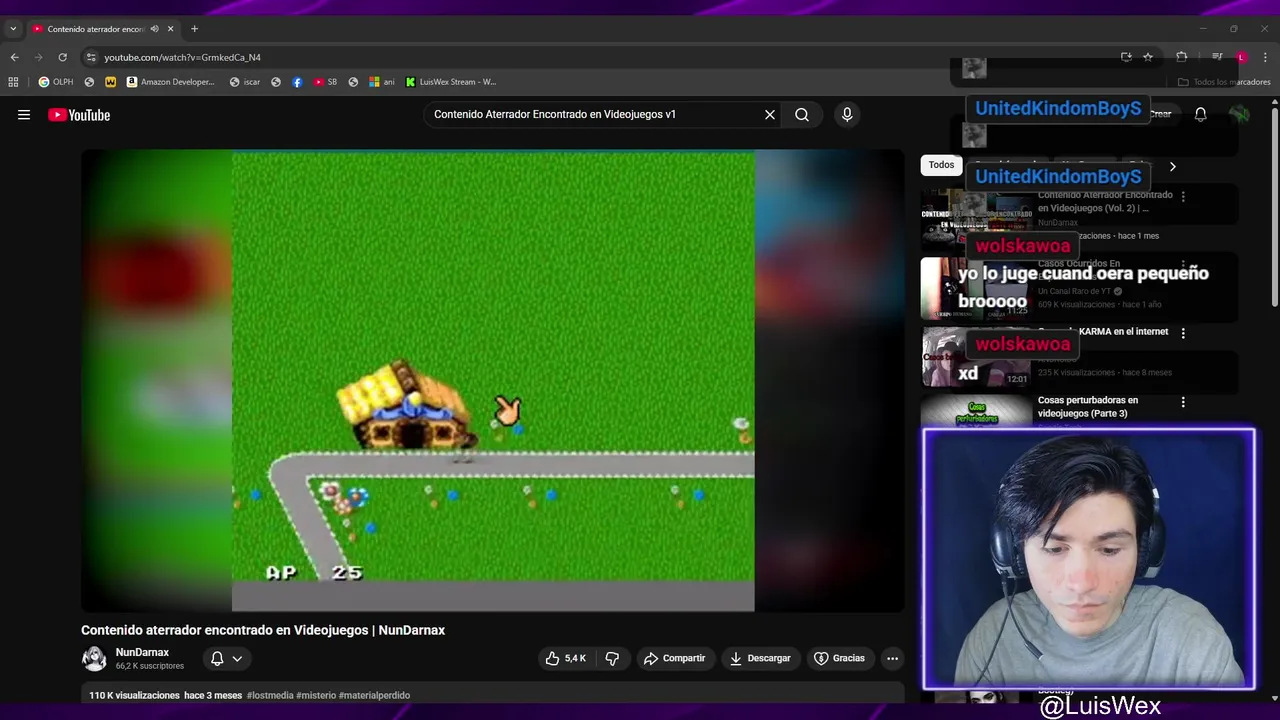1280x720 pixels.
Task: Open the NunDarnax channel avatar
Action: click(94, 658)
